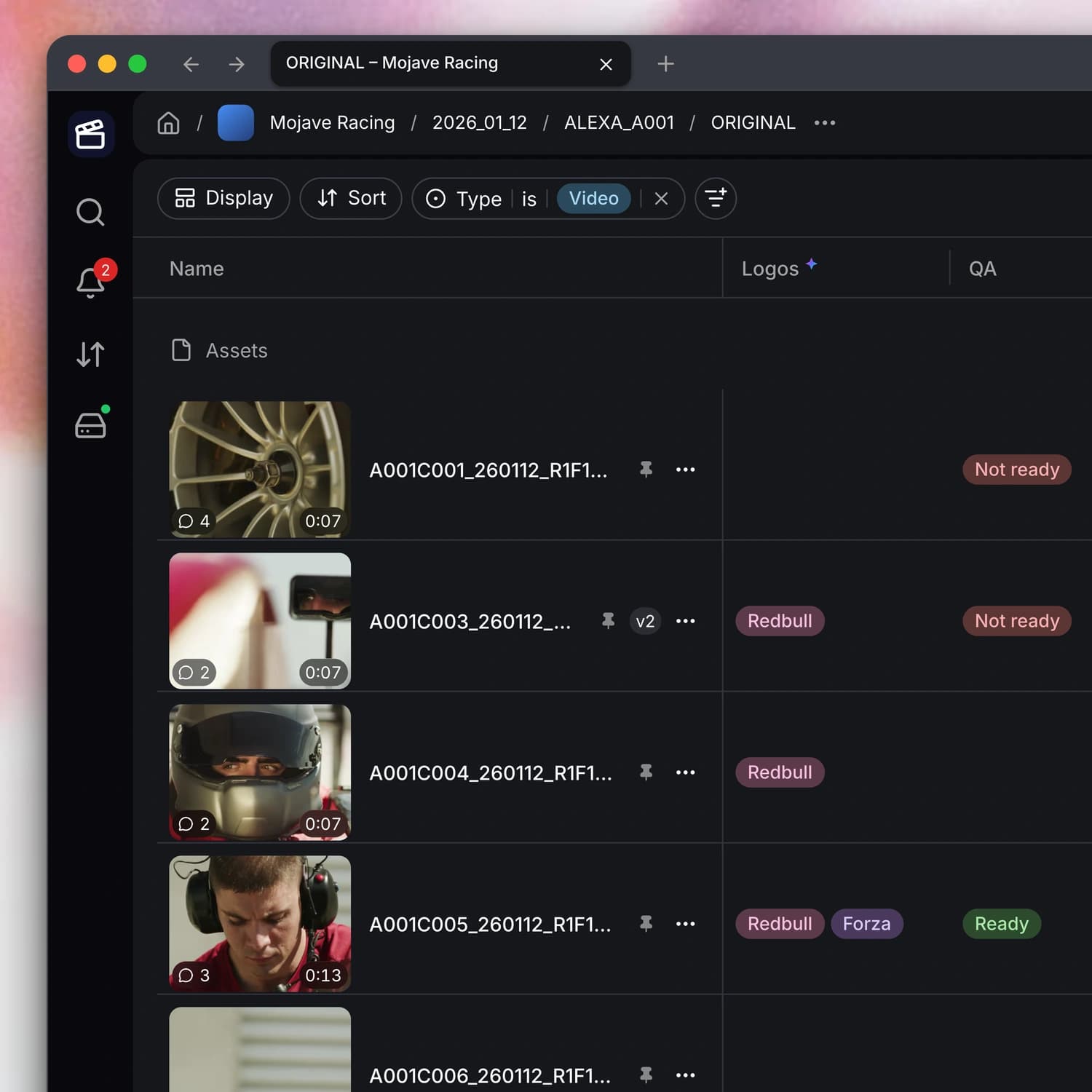Image resolution: width=1092 pixels, height=1092 pixels.
Task: Click file name A001C004_260112_R1F1...
Action: (x=491, y=773)
